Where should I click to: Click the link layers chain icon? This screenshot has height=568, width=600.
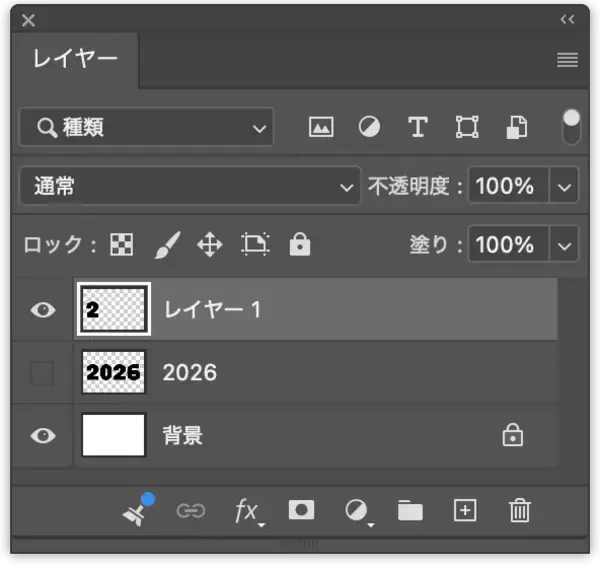(191, 511)
